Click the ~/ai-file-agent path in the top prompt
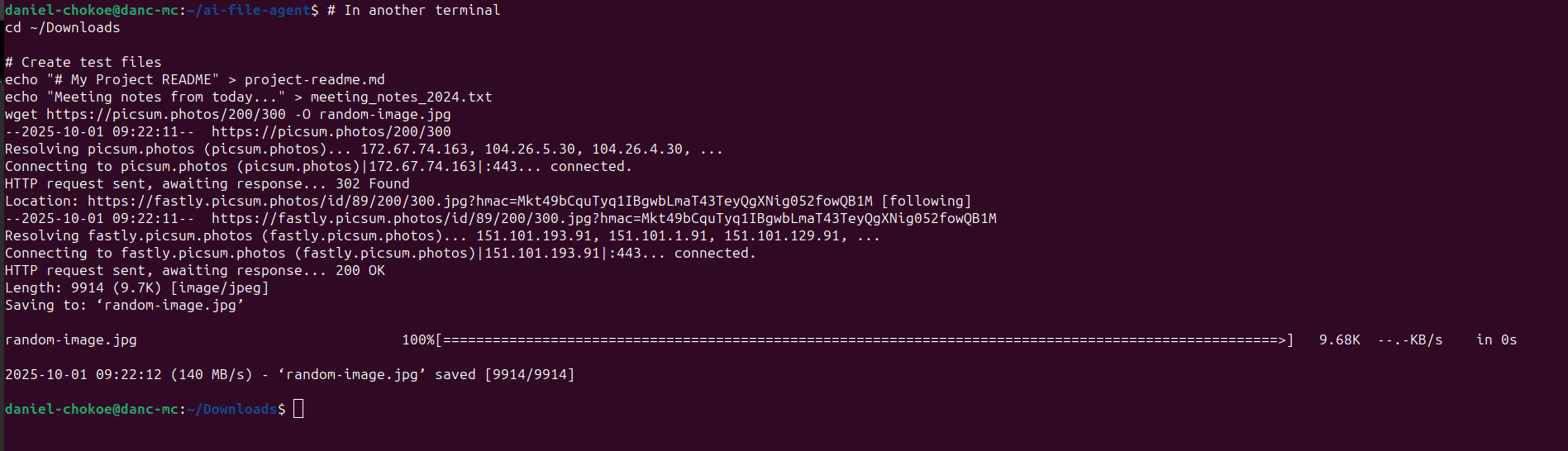This screenshot has width=1568, height=451. (x=248, y=11)
